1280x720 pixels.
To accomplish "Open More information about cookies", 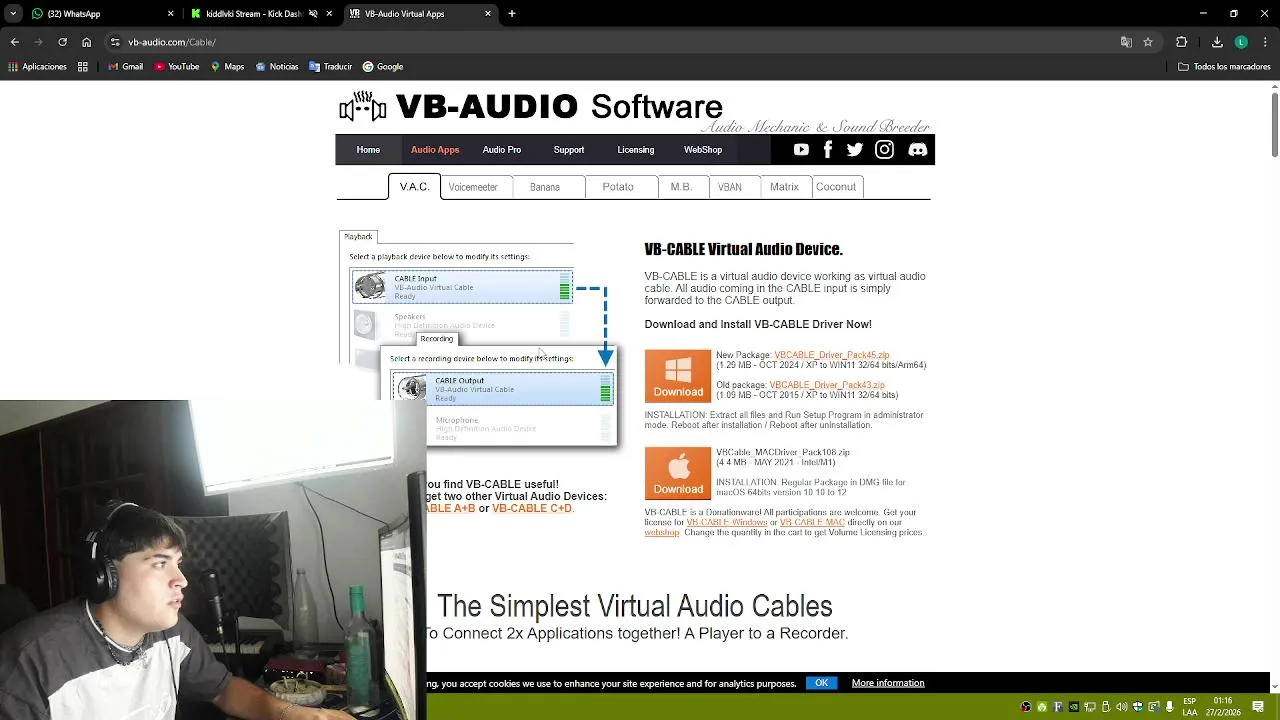I will [888, 683].
